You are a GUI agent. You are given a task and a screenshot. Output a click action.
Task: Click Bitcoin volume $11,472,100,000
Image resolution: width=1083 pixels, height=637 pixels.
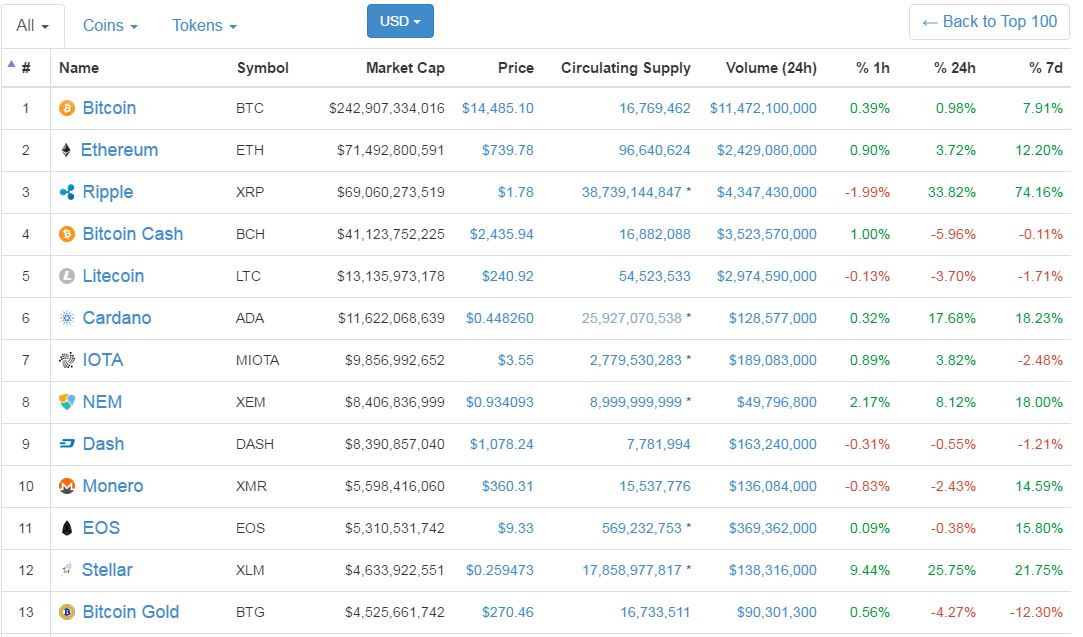pos(763,108)
